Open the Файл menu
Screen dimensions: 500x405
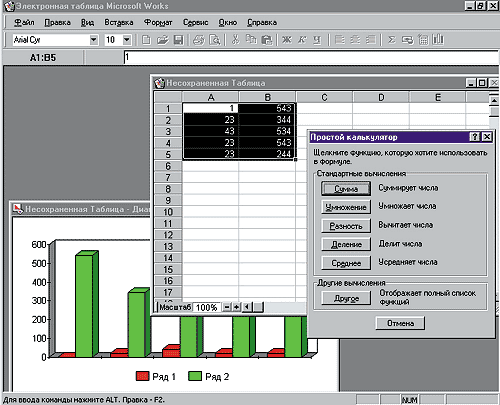(24, 22)
